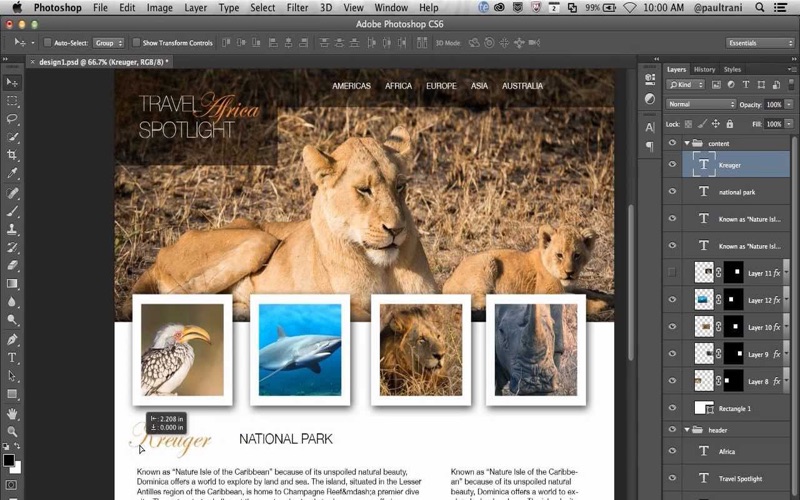Select the Lasso tool
Viewport: 800px width, 500px height.
pos(12,119)
